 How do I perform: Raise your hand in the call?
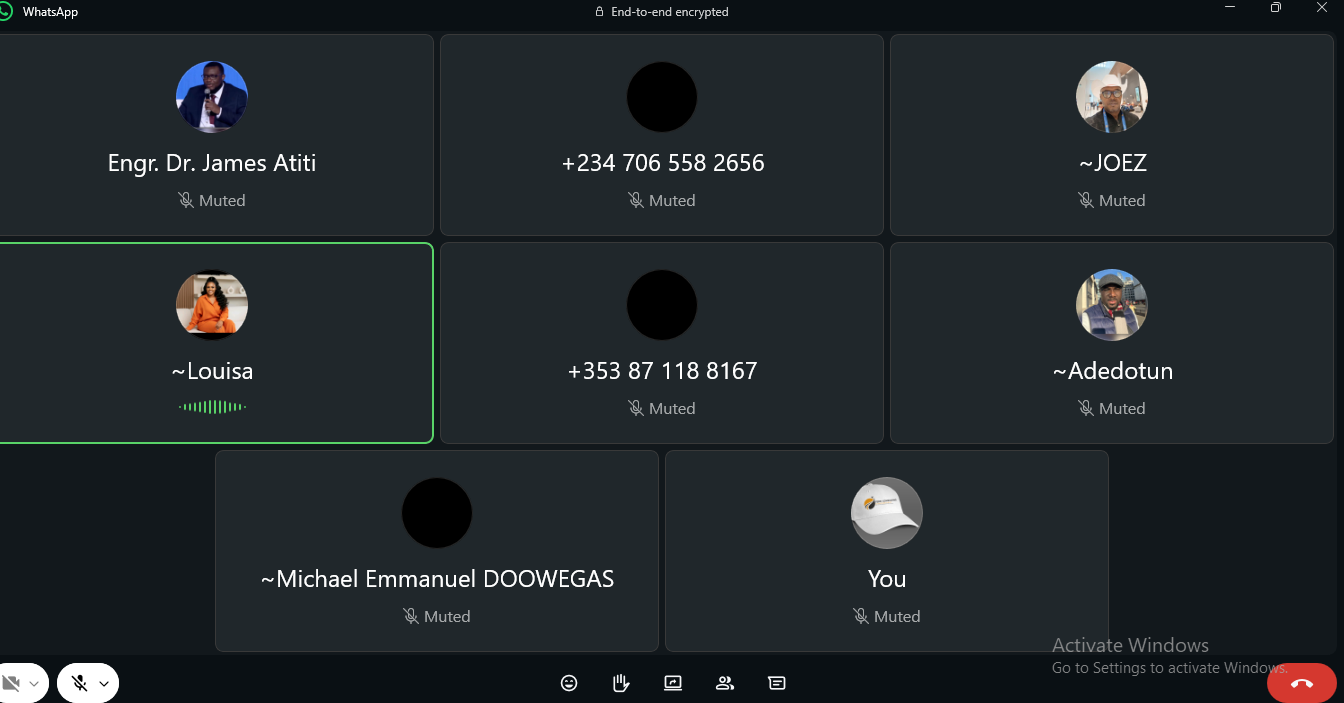(x=621, y=683)
